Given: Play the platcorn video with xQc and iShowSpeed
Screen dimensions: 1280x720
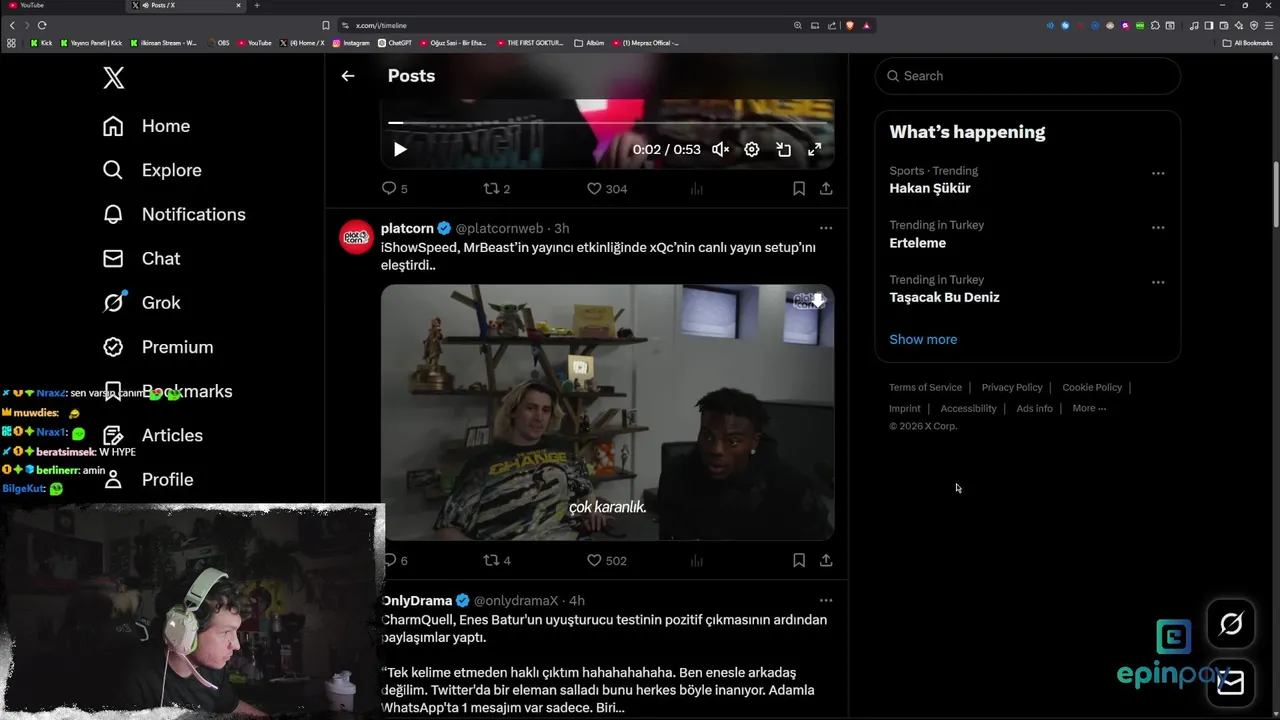Looking at the screenshot, I should coord(607,412).
